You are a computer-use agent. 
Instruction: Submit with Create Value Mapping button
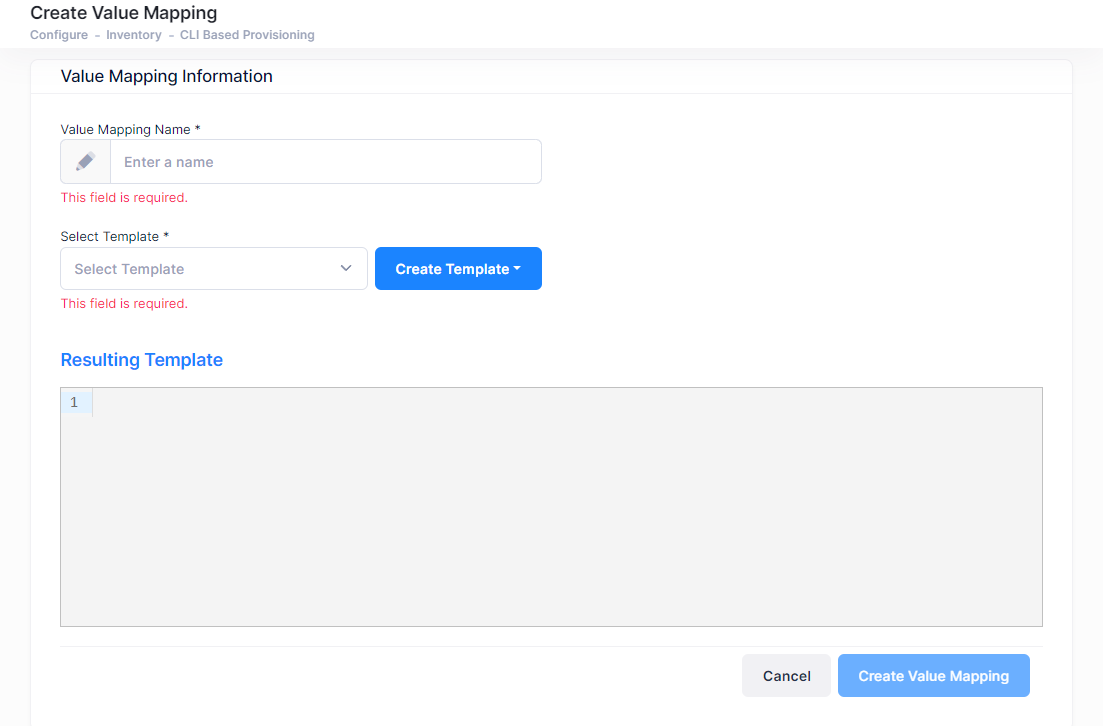(933, 676)
